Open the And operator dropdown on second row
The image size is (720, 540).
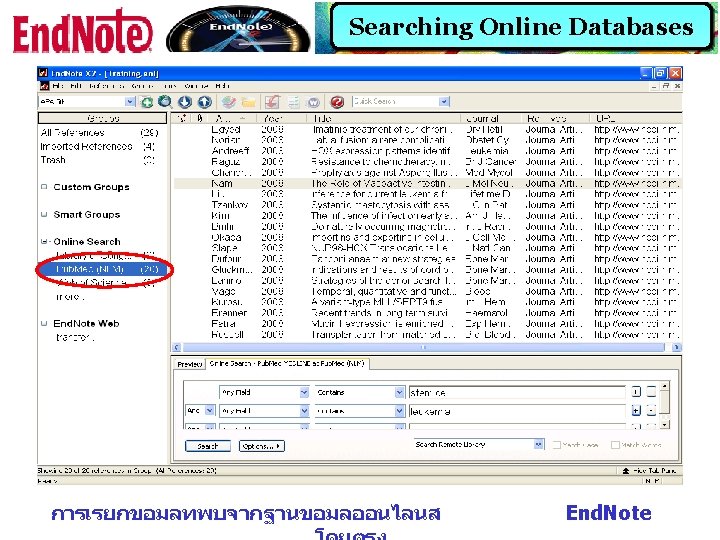(209, 411)
